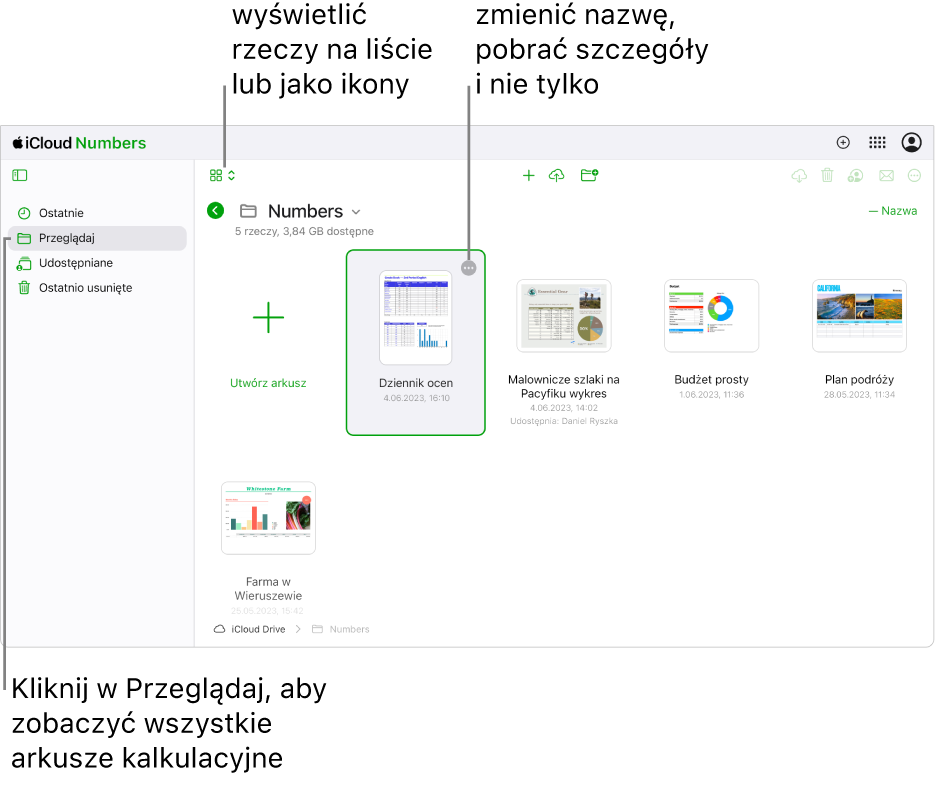The image size is (935, 785).
Task: Open the account profile icon
Action: click(x=911, y=143)
